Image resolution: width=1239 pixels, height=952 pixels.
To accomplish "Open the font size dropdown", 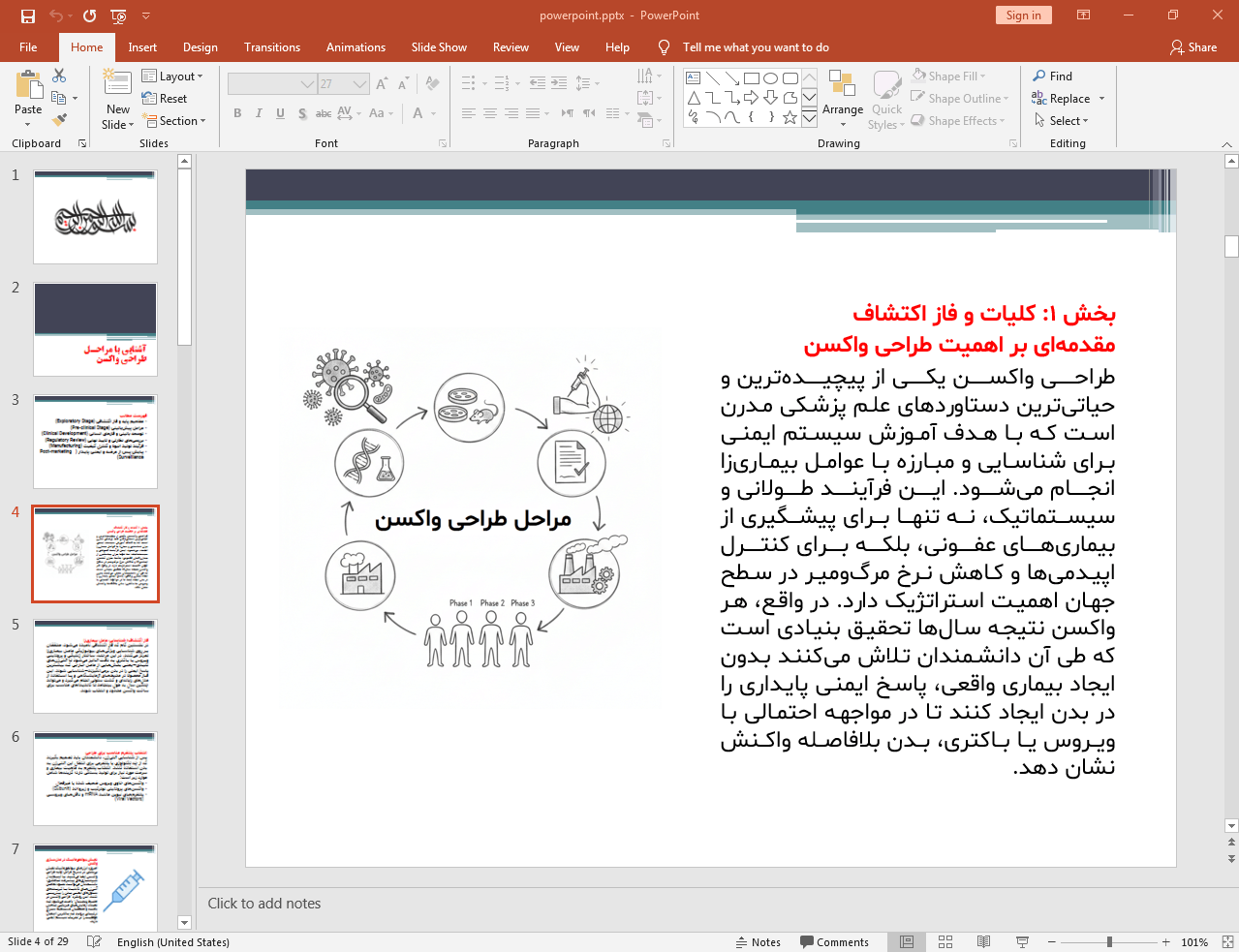I will pos(360,84).
